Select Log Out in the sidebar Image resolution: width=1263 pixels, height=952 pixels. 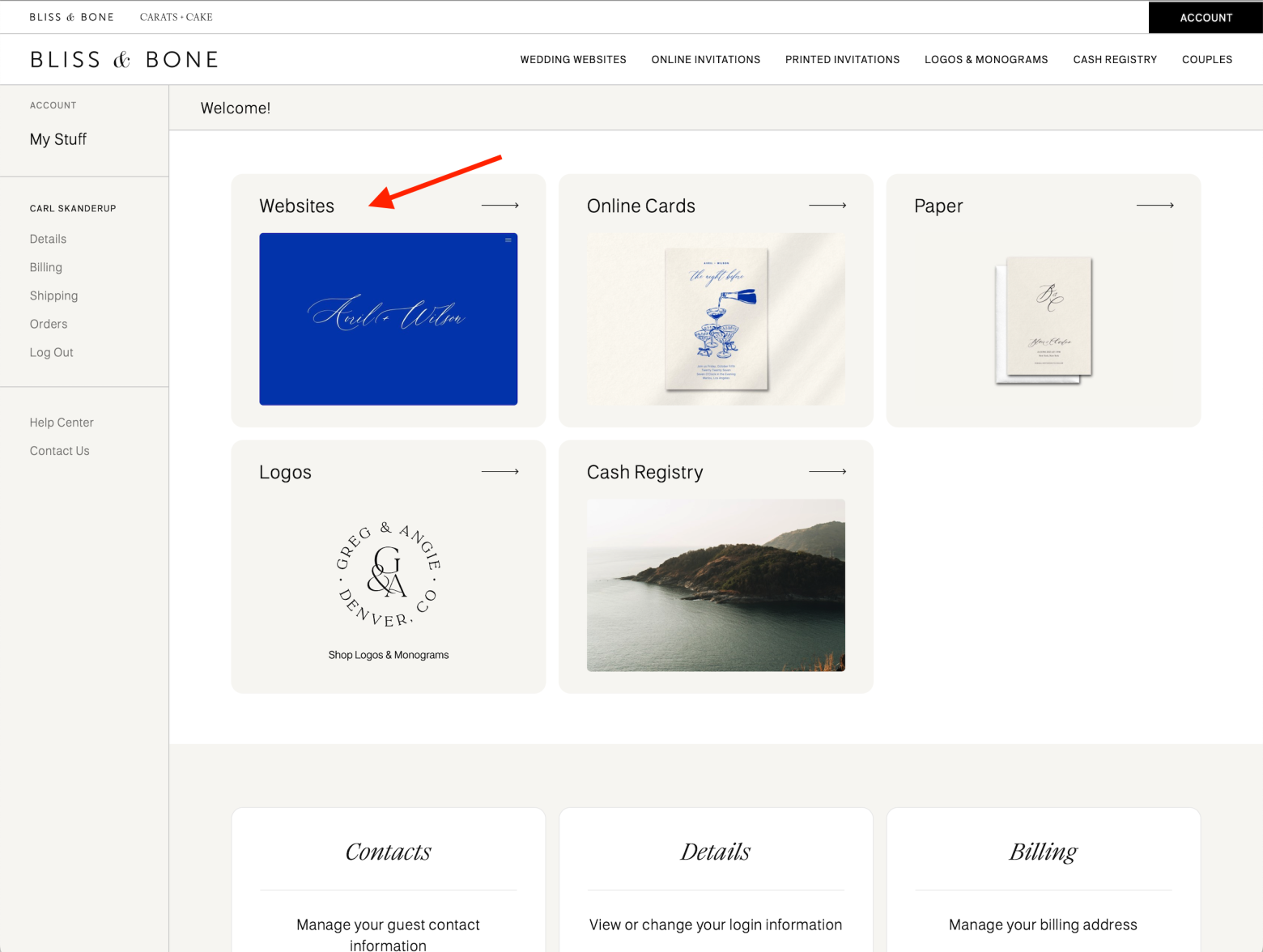click(51, 352)
